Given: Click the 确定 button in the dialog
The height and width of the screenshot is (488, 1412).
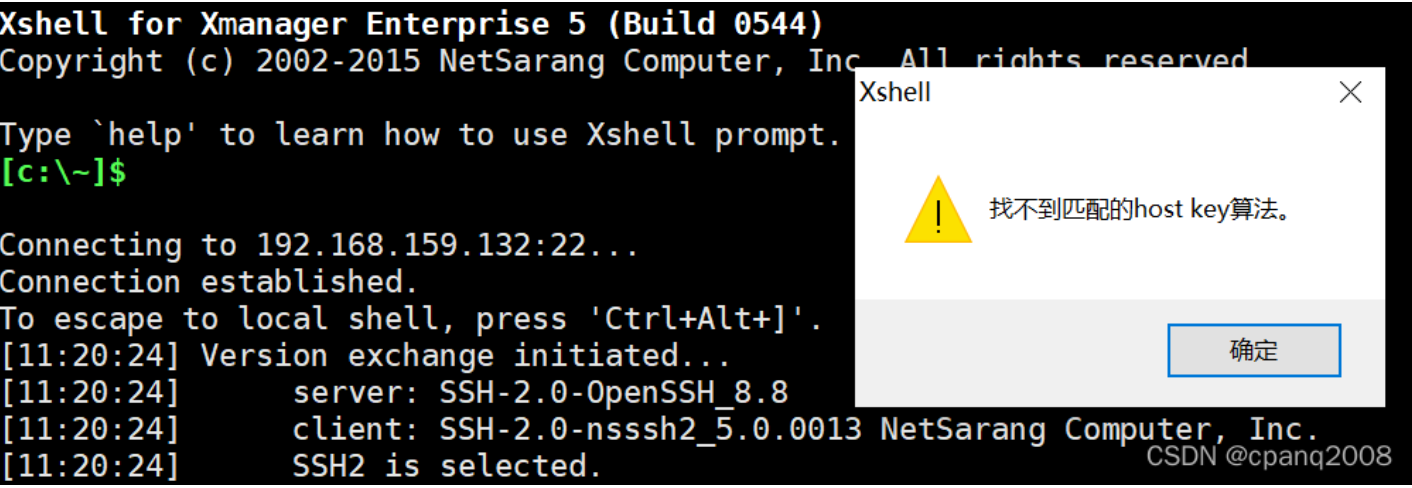Looking at the screenshot, I should (1253, 350).
